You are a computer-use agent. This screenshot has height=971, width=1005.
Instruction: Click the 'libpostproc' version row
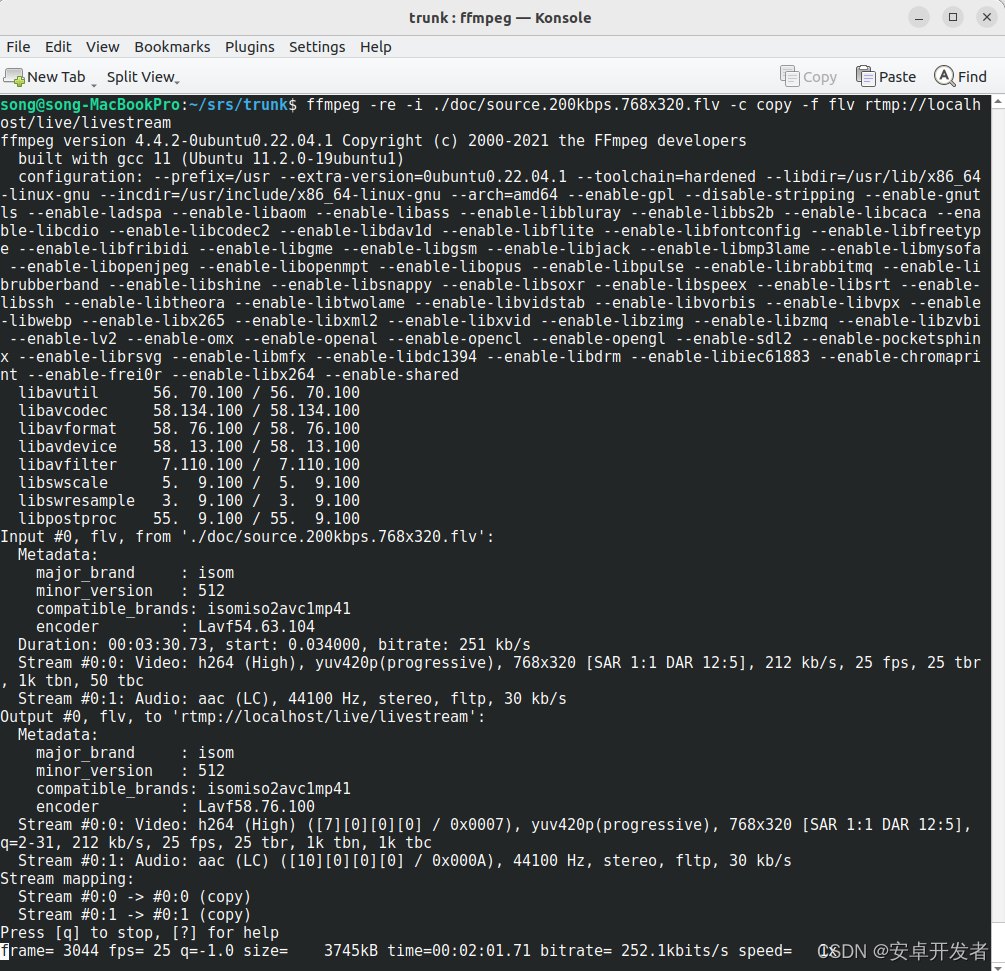[x=189, y=518]
